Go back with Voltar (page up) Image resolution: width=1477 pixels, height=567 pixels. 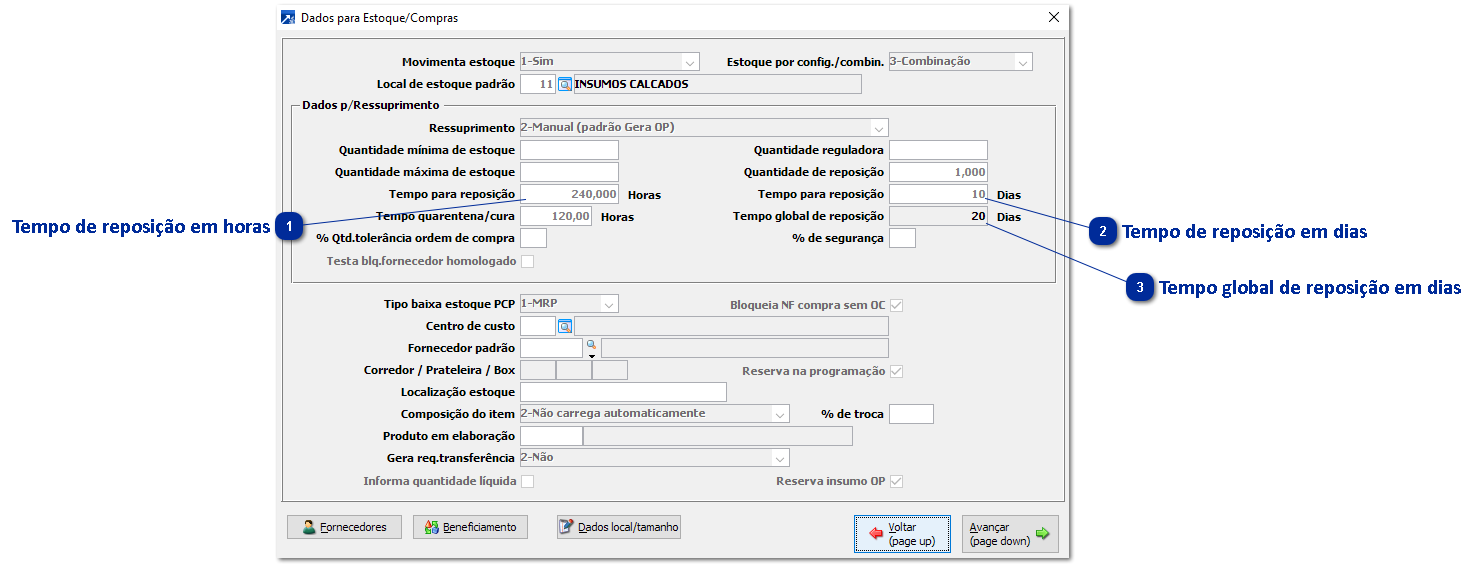pyautogui.click(x=902, y=534)
